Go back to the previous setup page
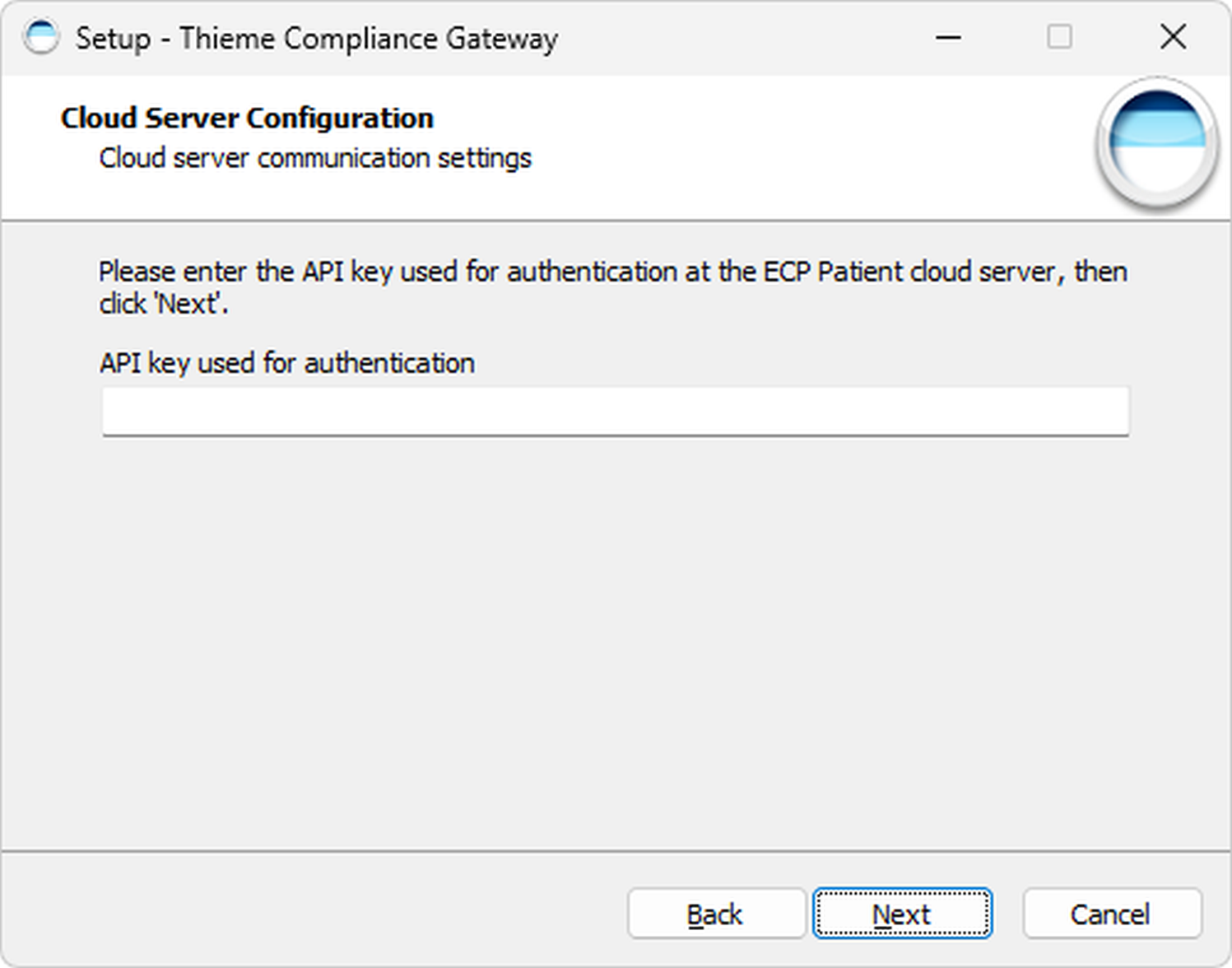This screenshot has height=968, width=1232. point(715,914)
